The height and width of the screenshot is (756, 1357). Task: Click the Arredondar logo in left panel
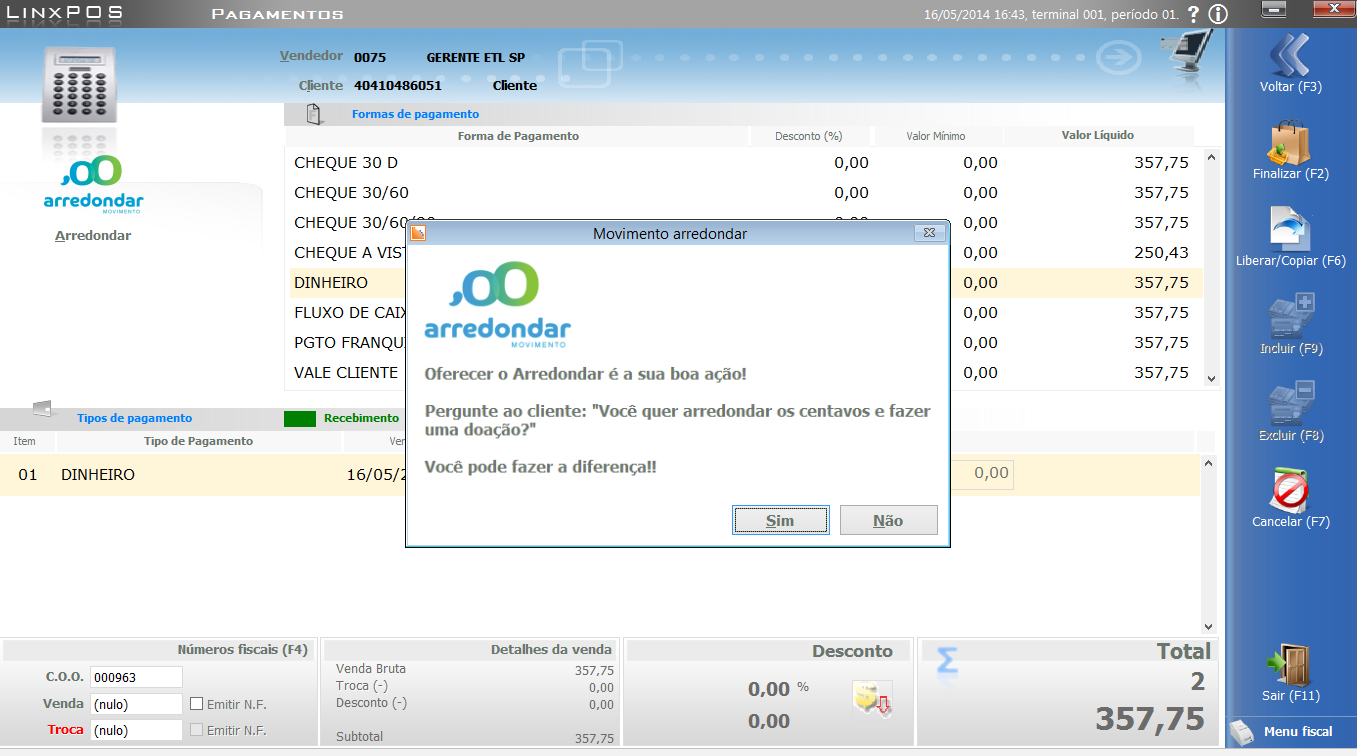[x=93, y=185]
